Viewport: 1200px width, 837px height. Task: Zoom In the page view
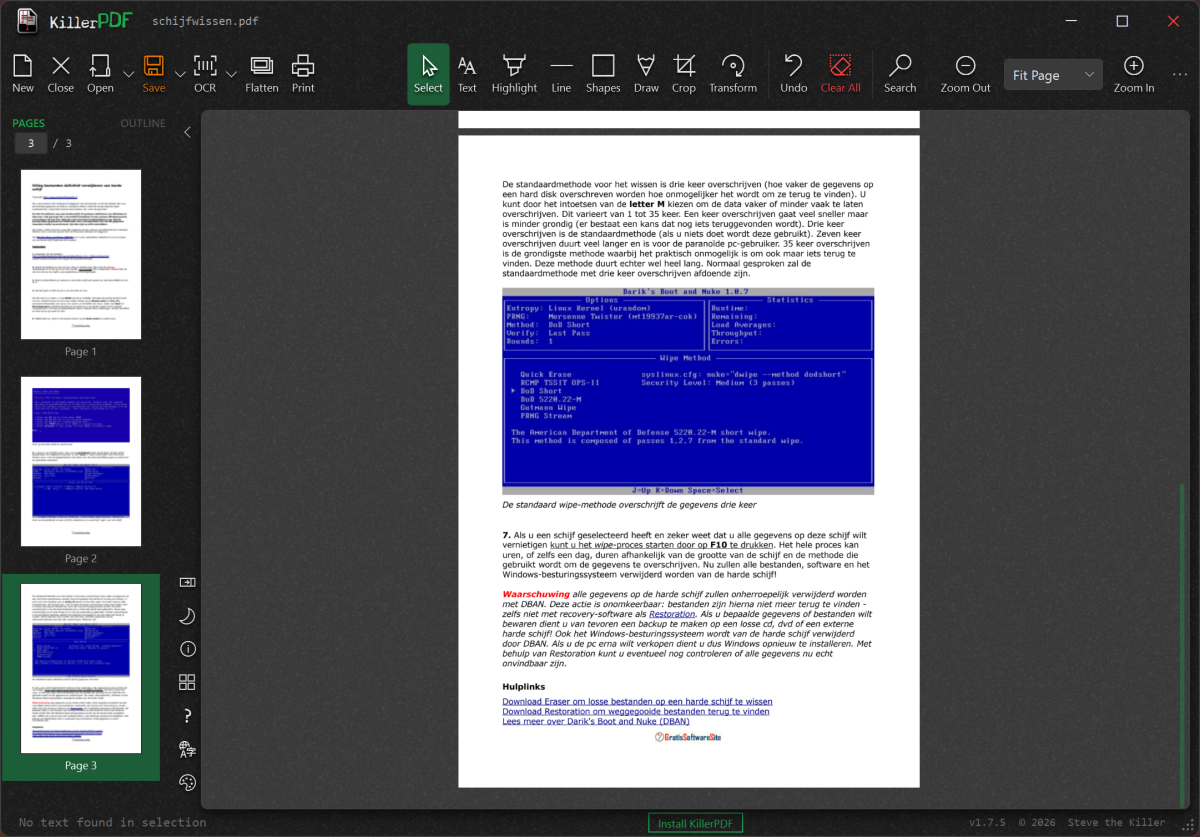[1134, 75]
